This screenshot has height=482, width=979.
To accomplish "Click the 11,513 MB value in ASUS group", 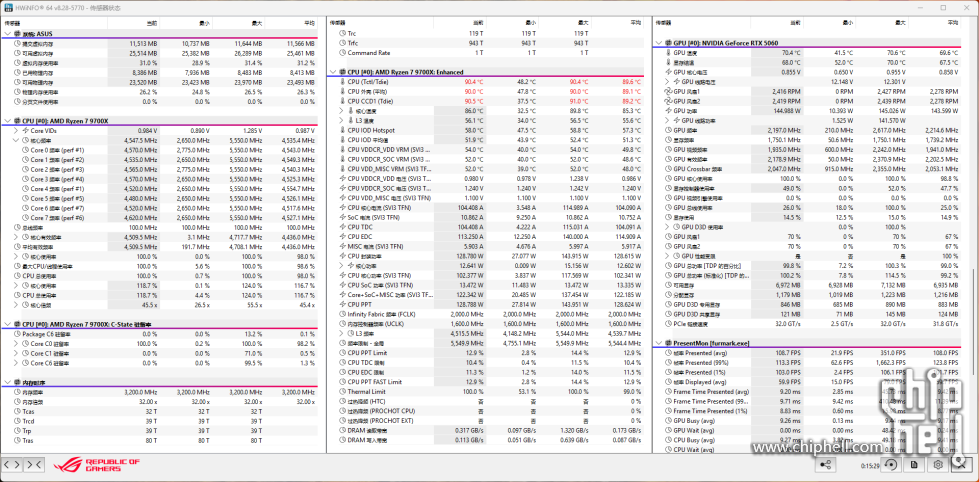I will pos(144,44).
